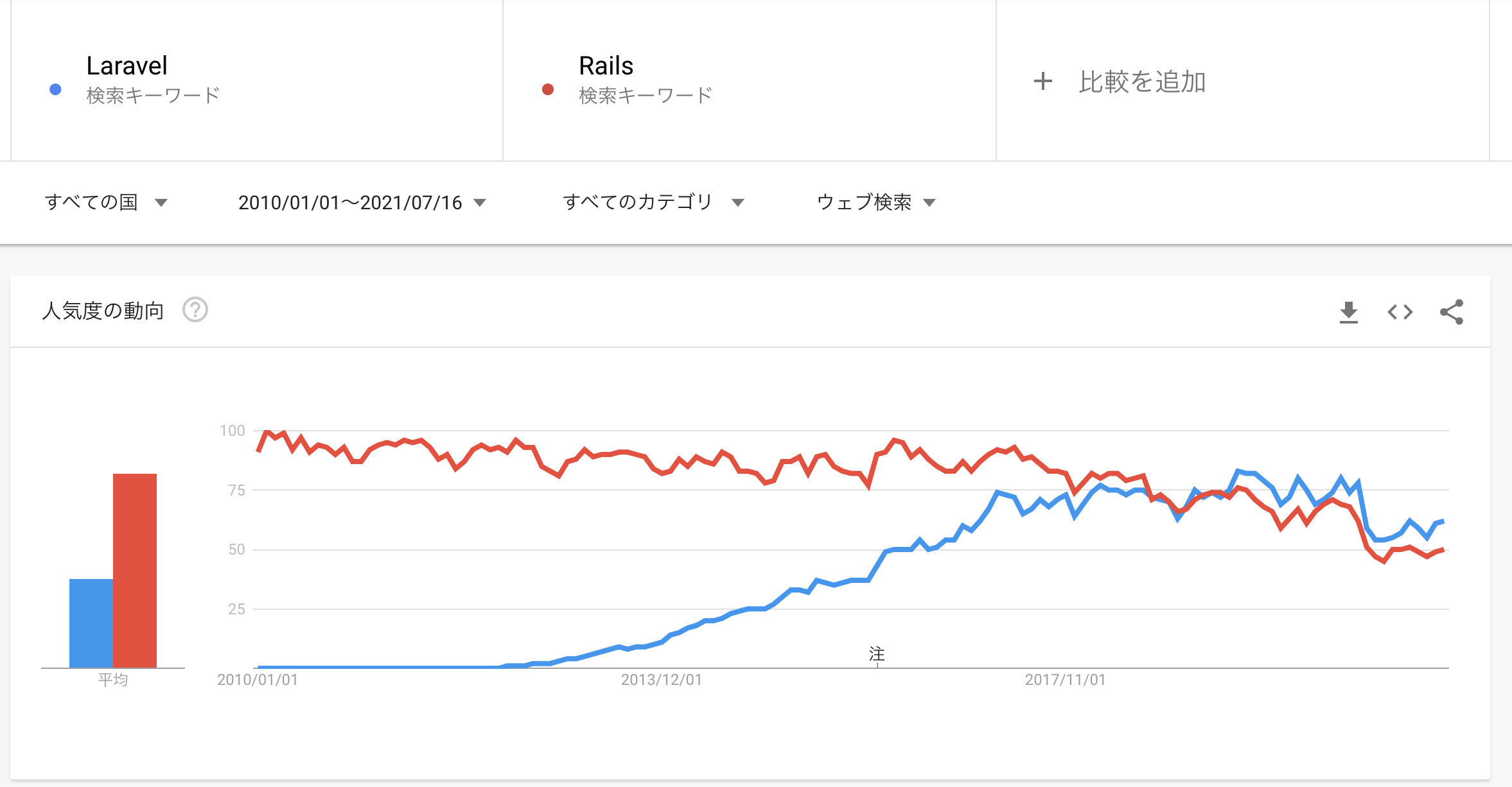Viewport: 1512px width, 787px height.
Task: Open the ウェブ検索 search type dropdown
Action: 875,203
